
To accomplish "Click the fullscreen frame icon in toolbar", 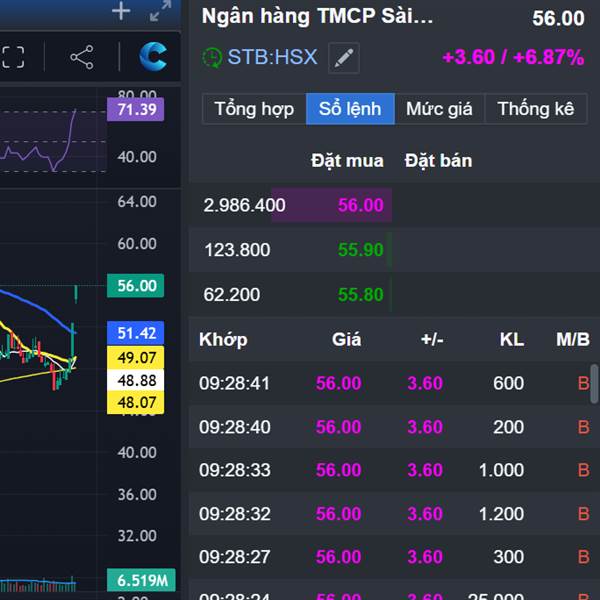I will coord(12,57).
